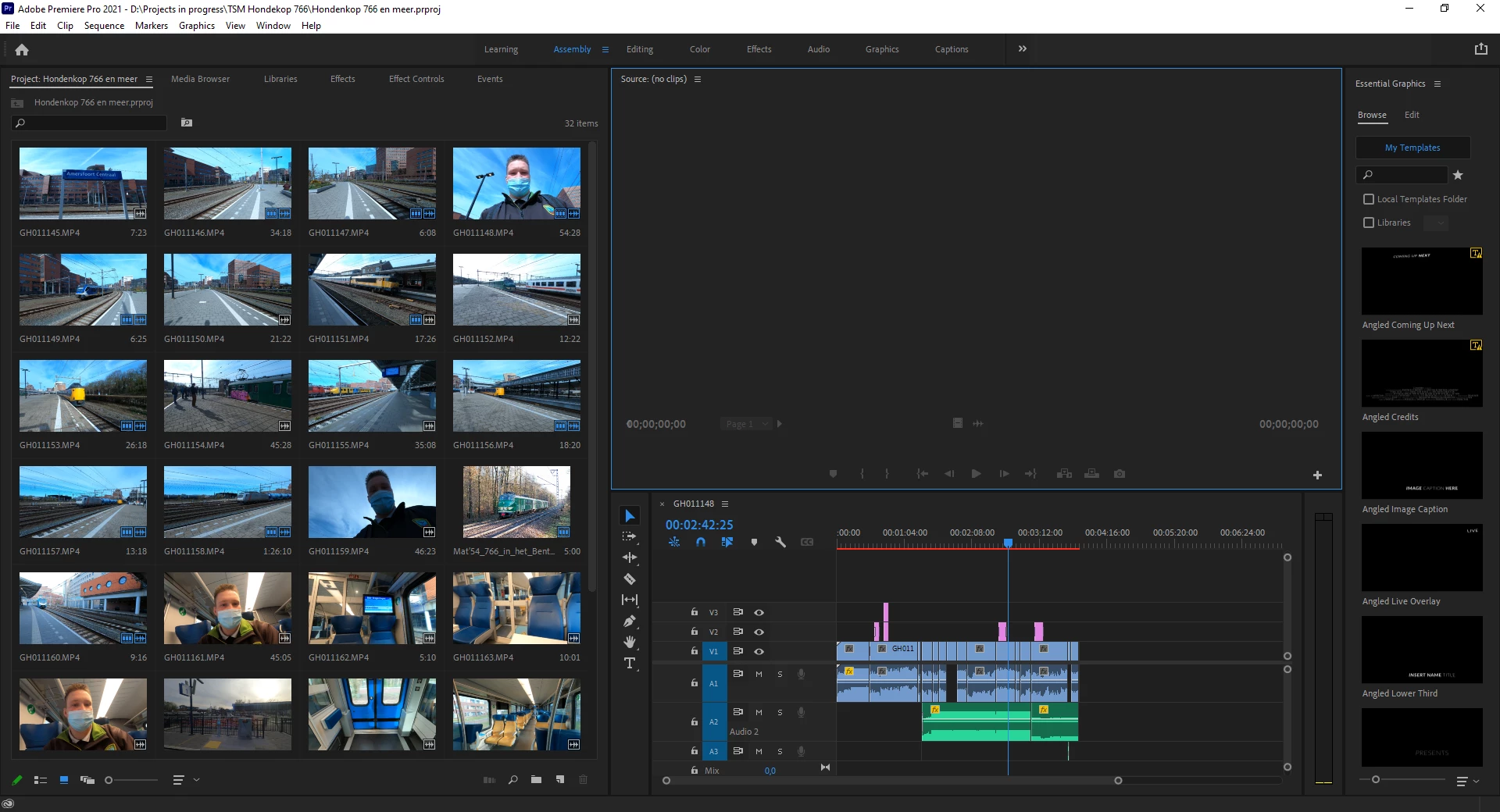Switch to Editing workspace
This screenshot has height=812, width=1500.
click(x=640, y=49)
